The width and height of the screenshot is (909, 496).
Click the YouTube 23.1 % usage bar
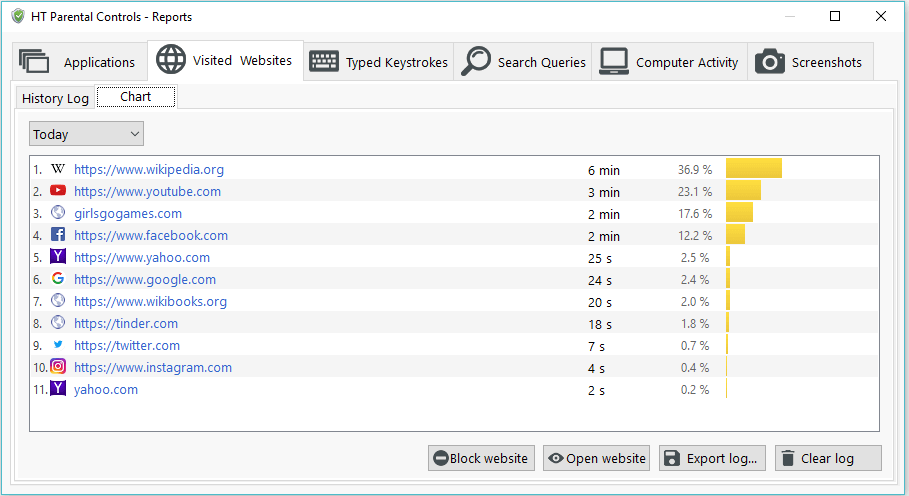(x=743, y=190)
